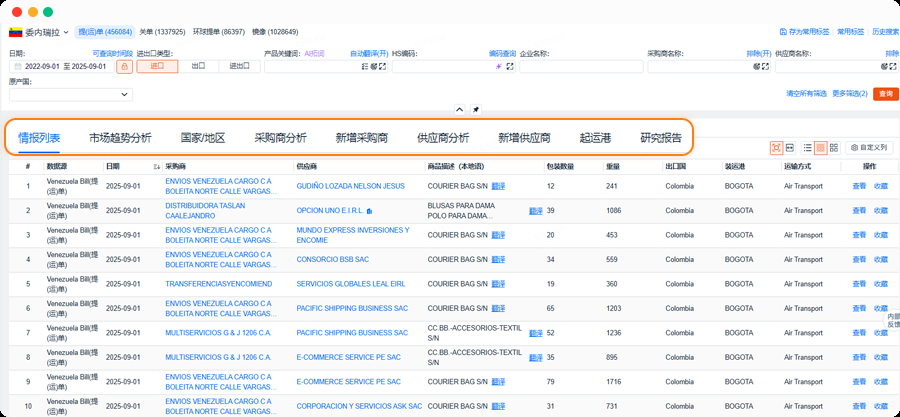Click the 清空所有筛选 link
Image resolution: width=900 pixels, height=417 pixels.
[x=808, y=94]
